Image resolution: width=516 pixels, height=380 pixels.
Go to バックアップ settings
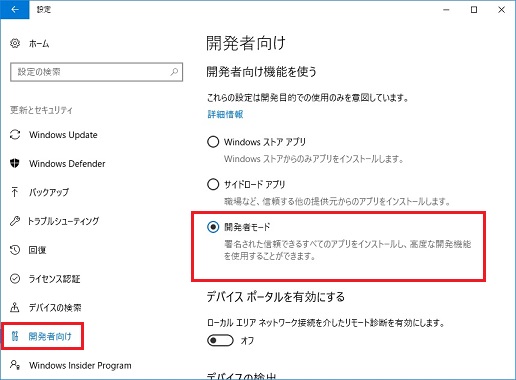pyautogui.click(x=49, y=192)
